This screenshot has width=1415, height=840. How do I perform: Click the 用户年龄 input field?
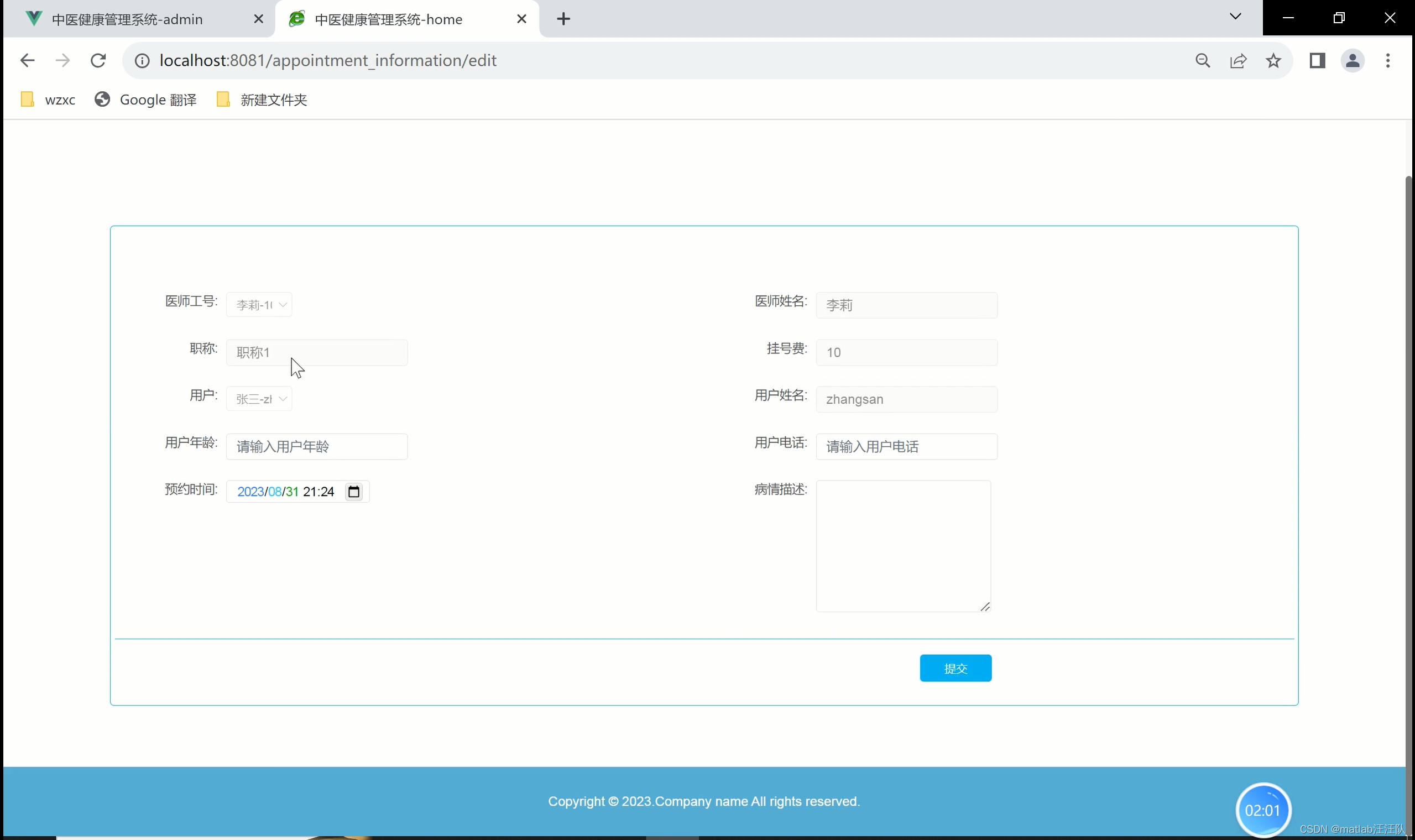pyautogui.click(x=317, y=447)
